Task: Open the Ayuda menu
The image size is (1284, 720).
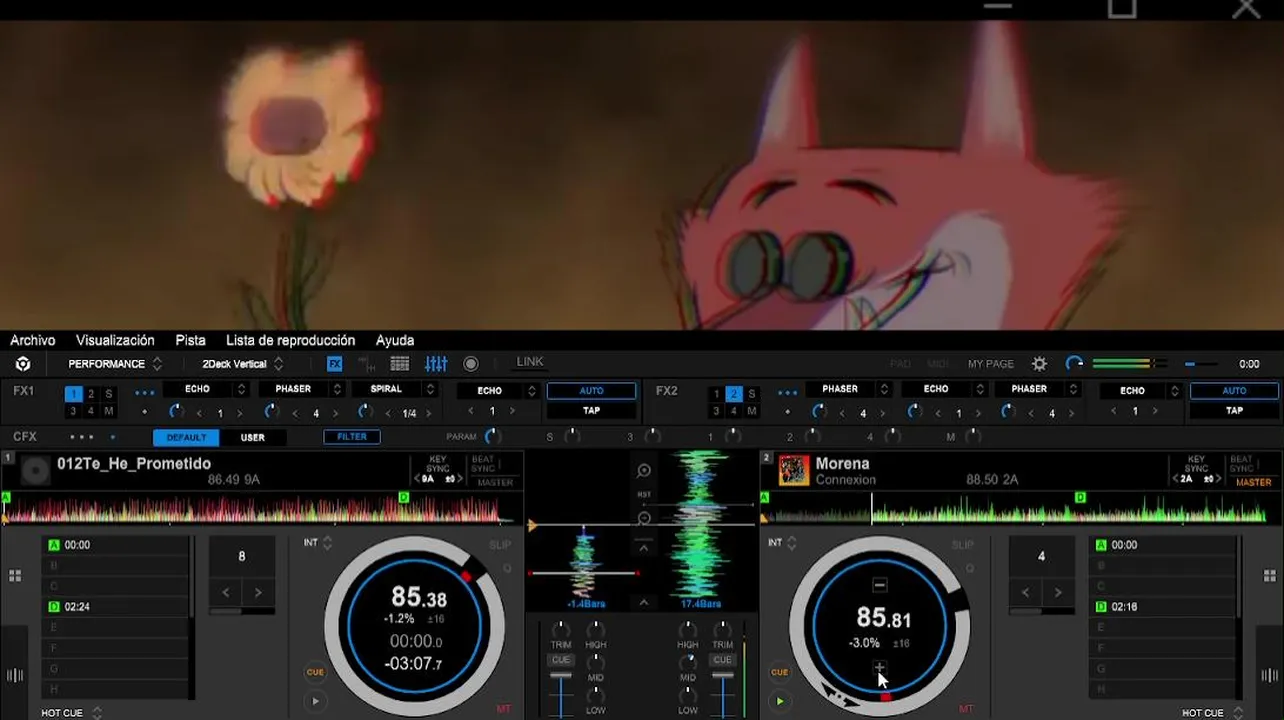Action: (x=395, y=340)
